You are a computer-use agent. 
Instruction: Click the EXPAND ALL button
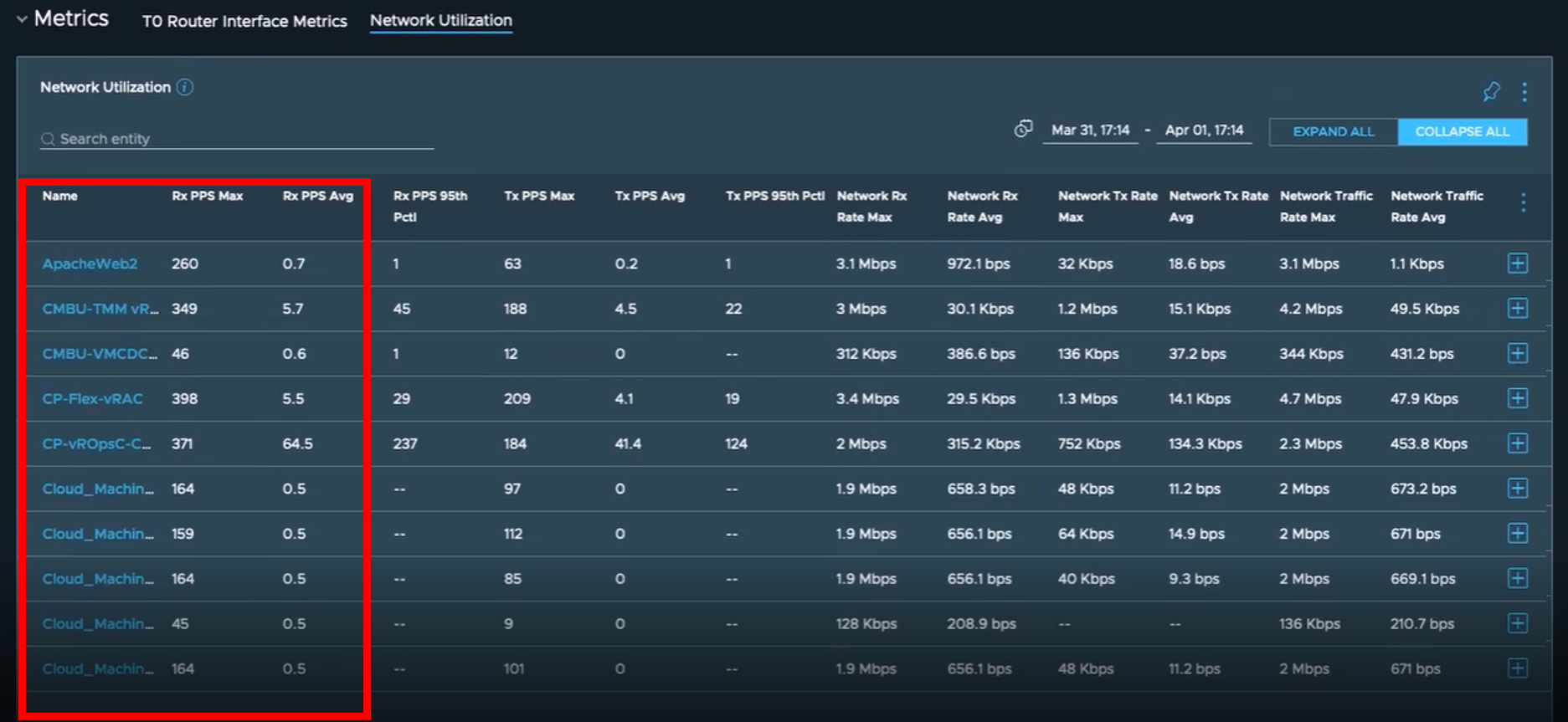[x=1333, y=131]
